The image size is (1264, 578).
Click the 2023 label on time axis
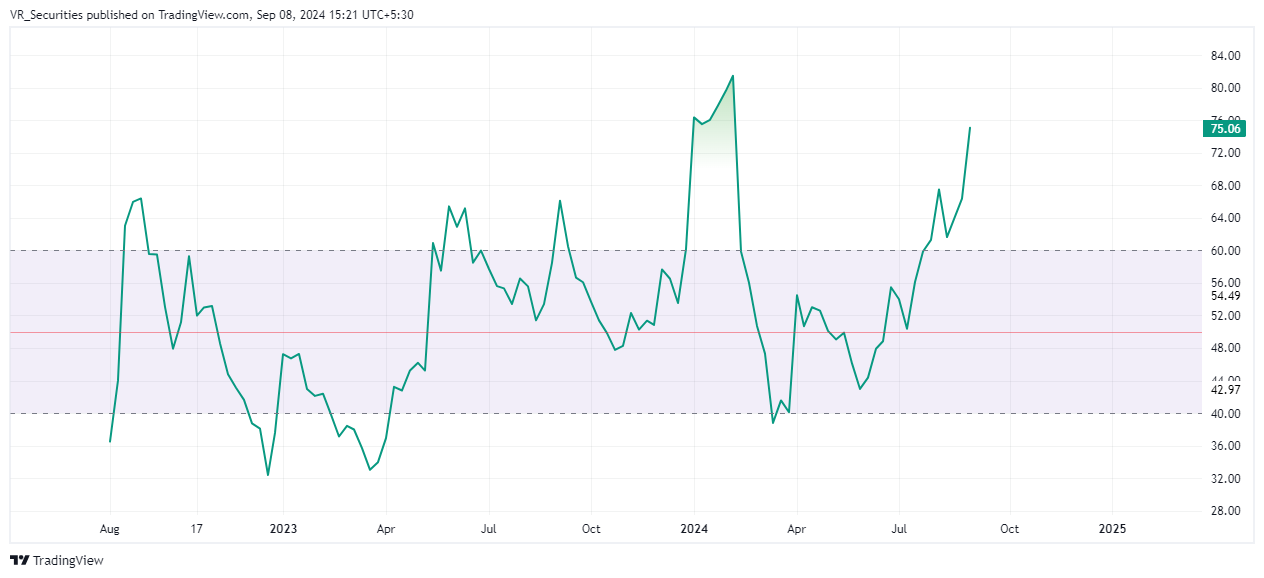(x=283, y=528)
